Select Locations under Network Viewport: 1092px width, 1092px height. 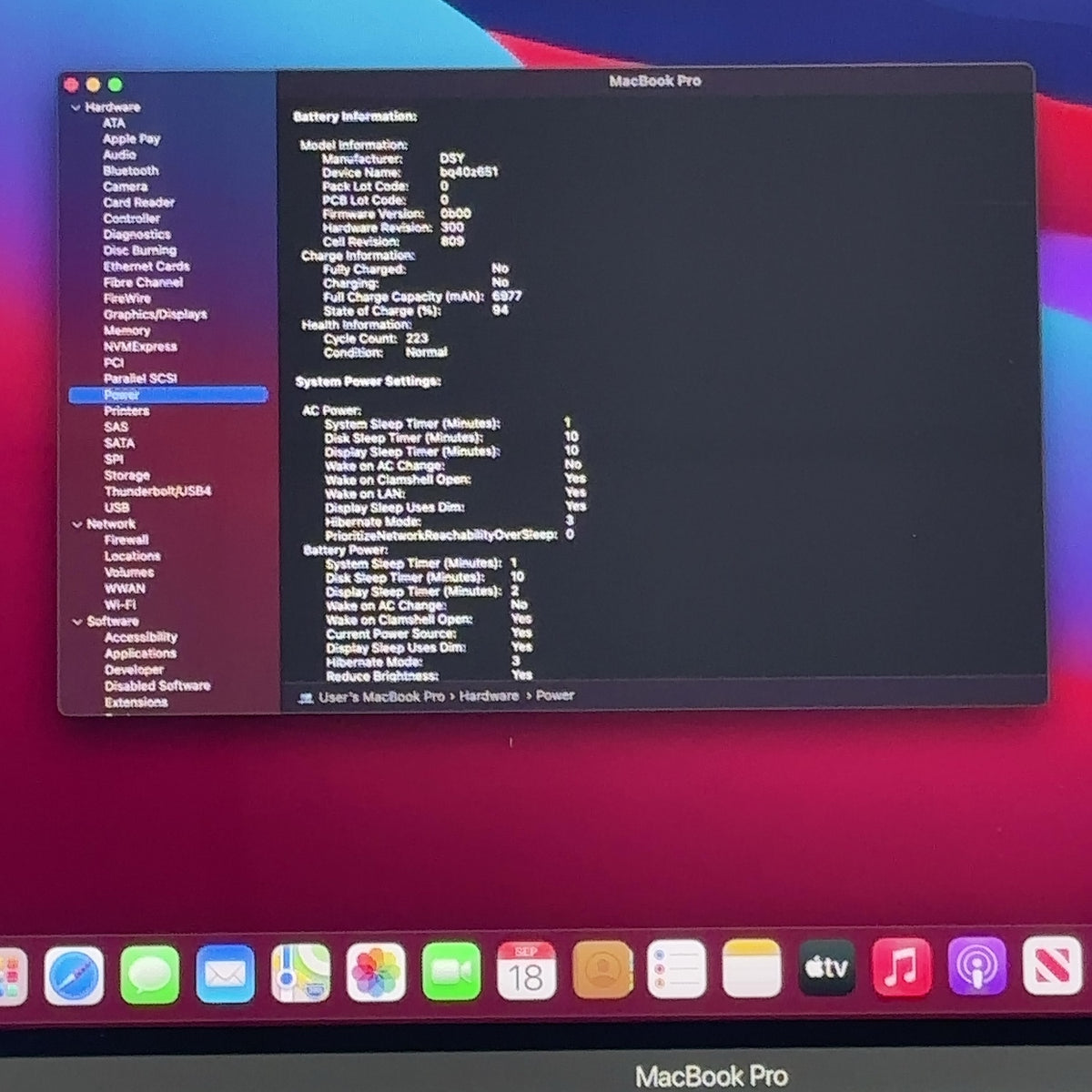[x=132, y=556]
